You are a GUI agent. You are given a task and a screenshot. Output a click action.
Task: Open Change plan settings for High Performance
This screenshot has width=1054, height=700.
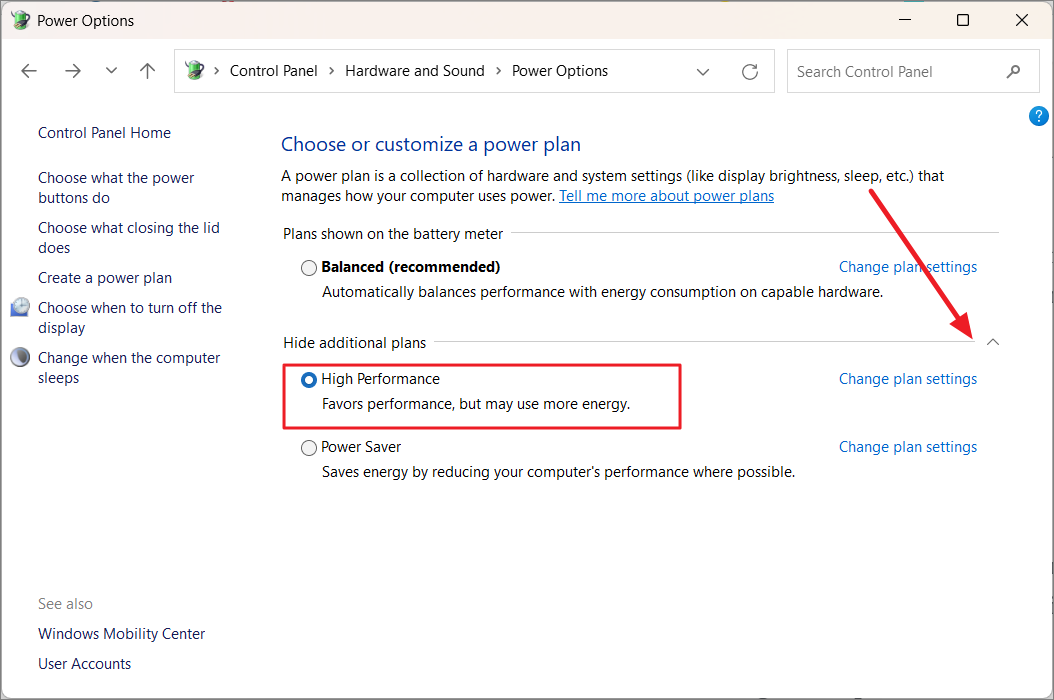[907, 378]
